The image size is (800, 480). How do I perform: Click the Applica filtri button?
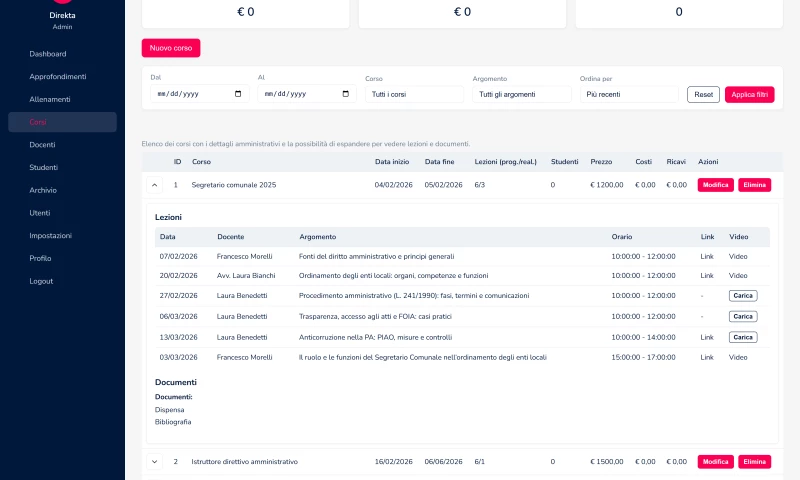tap(749, 94)
